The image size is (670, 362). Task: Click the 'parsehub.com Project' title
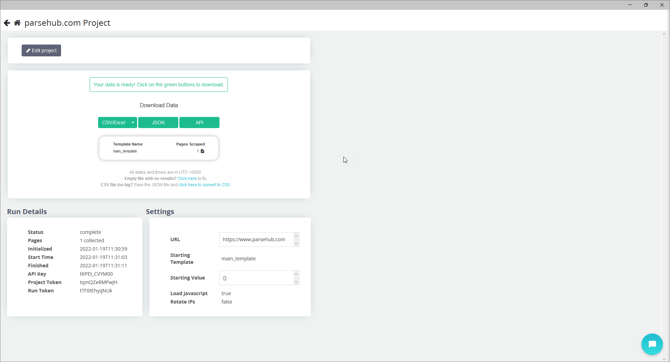point(67,23)
